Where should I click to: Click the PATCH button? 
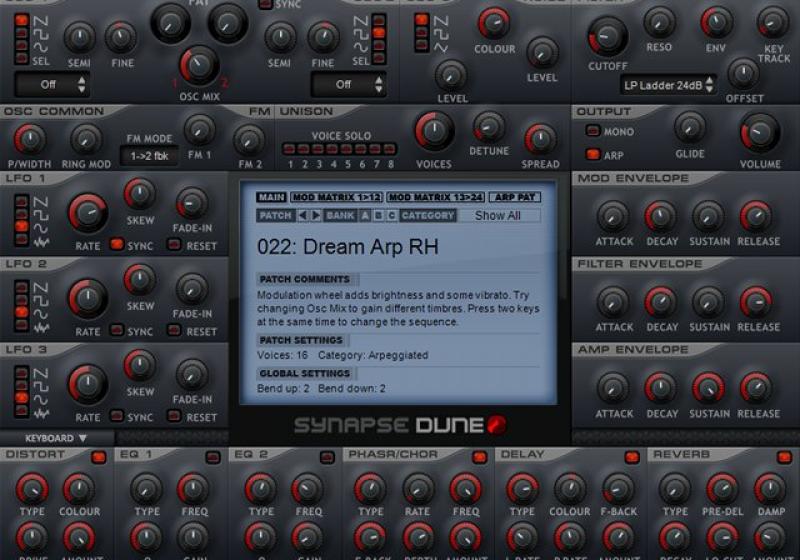click(275, 215)
